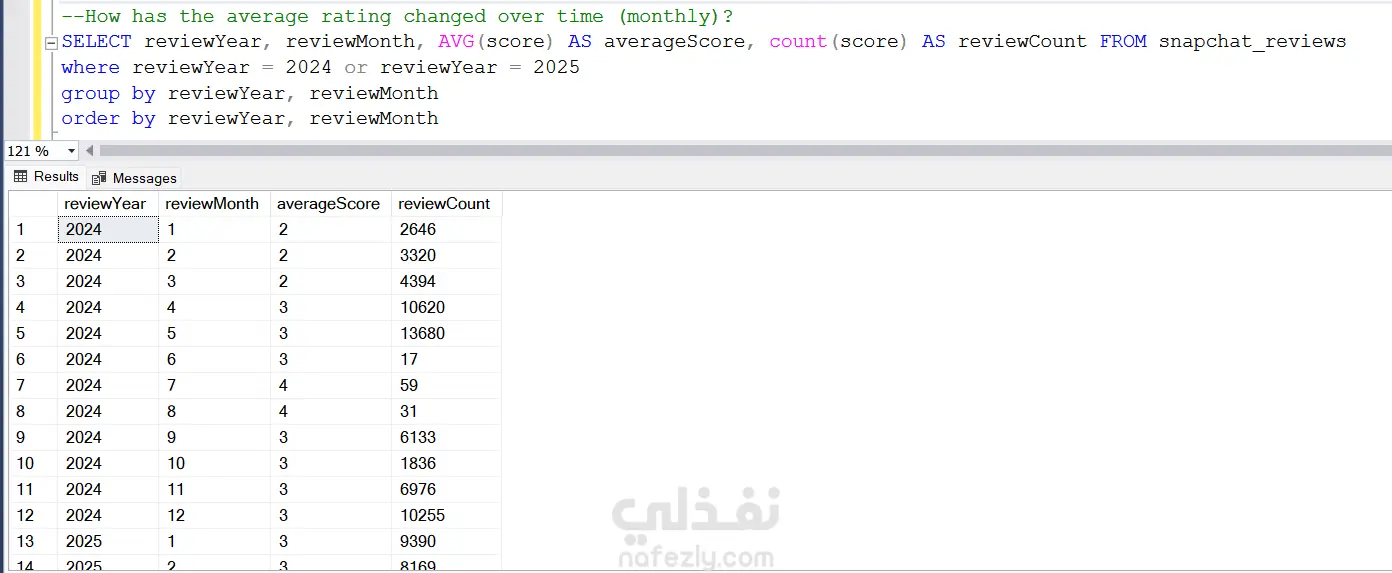Click the reviewCount cell 4394

[446, 282]
